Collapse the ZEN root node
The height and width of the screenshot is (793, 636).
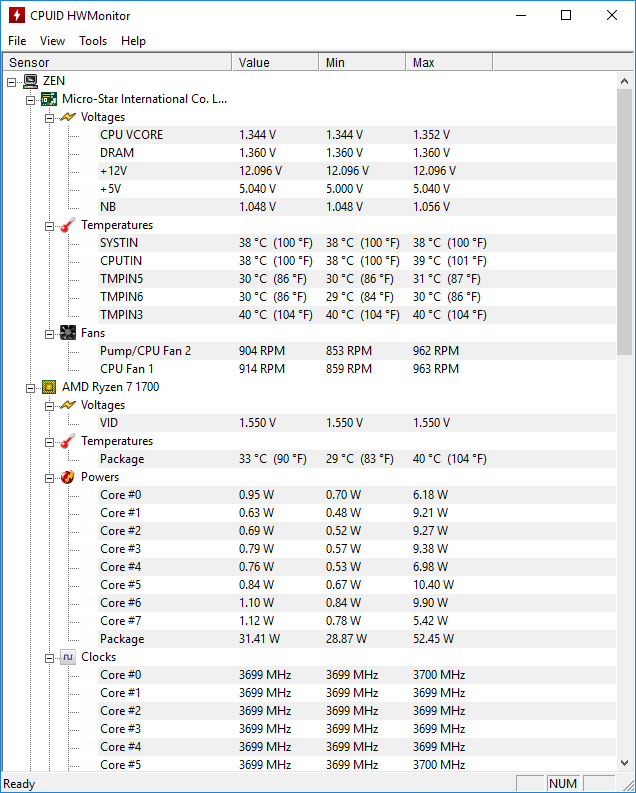(x=12, y=82)
